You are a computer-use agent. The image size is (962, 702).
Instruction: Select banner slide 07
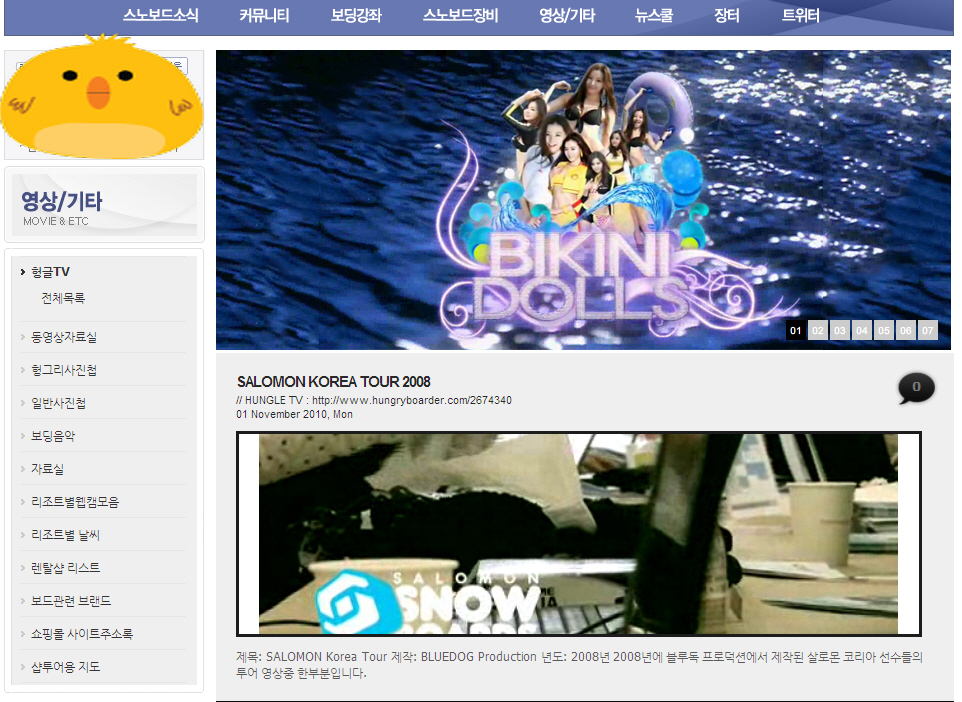pos(928,330)
